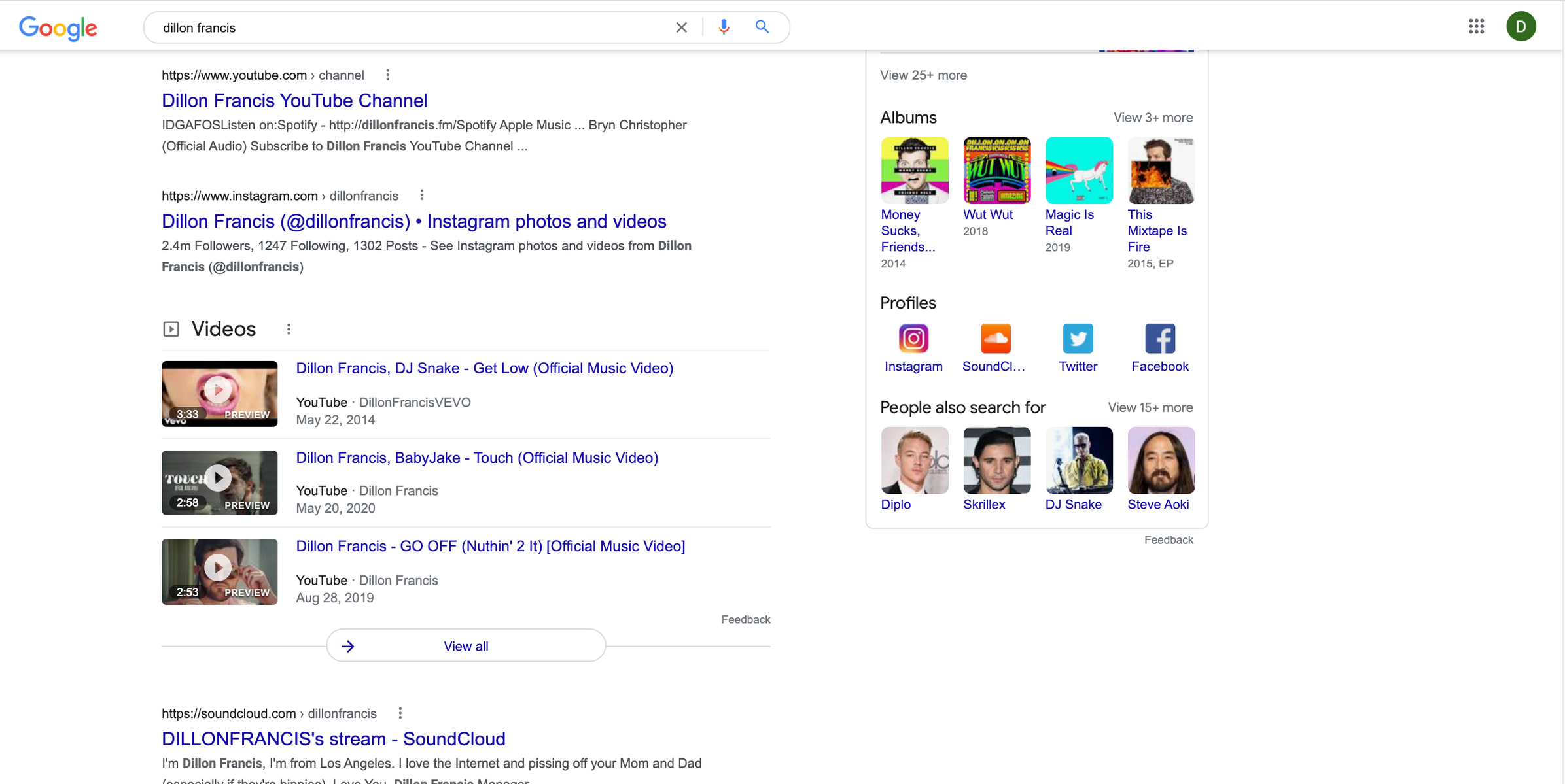Select the Steve Aoki photo
Image resolution: width=1565 pixels, height=784 pixels.
click(1161, 460)
